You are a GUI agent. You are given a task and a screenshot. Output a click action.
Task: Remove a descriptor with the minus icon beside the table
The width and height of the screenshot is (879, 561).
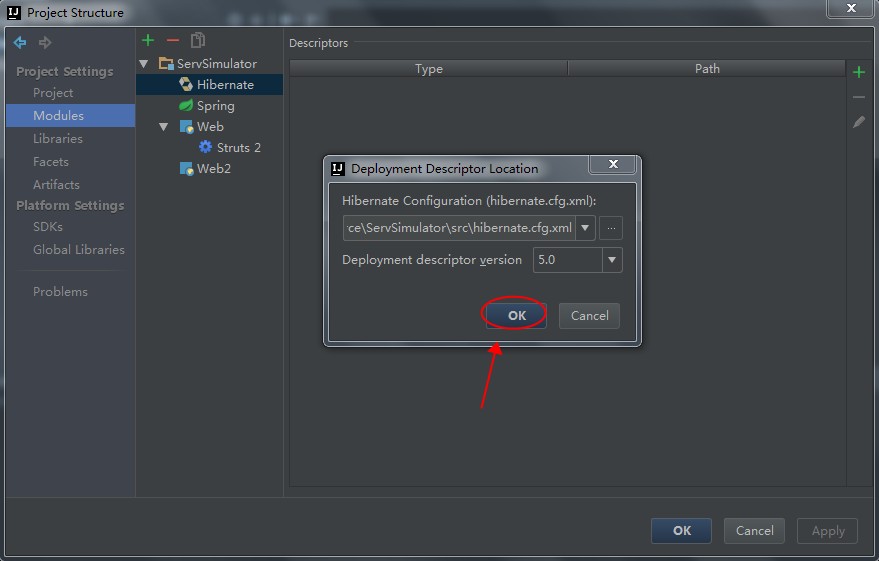point(858,97)
